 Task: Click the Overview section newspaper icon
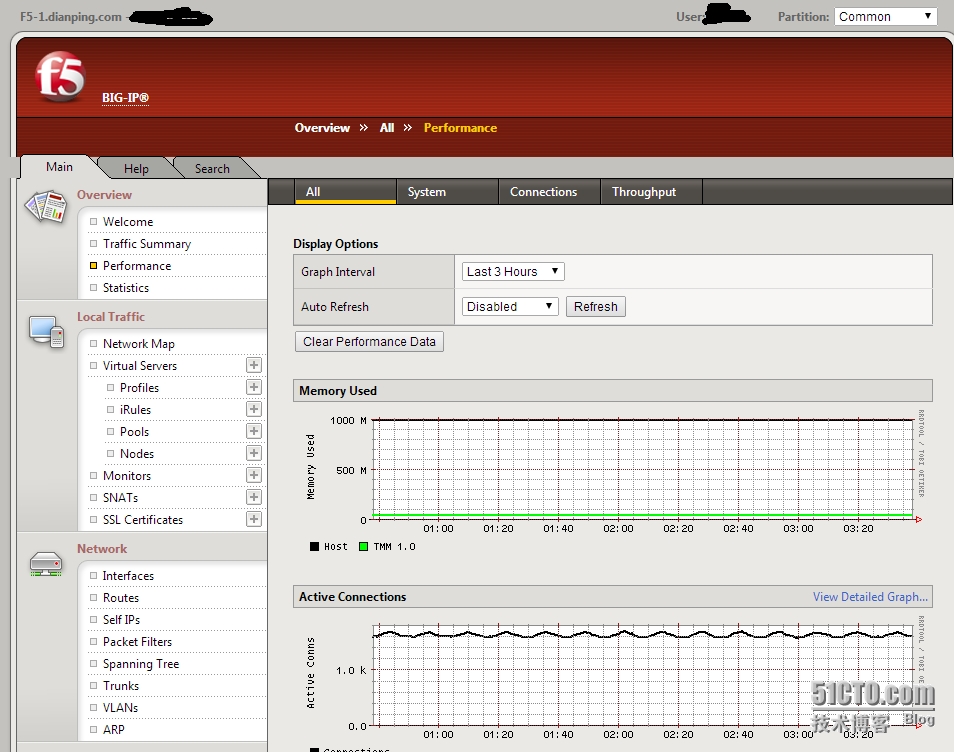(46, 206)
